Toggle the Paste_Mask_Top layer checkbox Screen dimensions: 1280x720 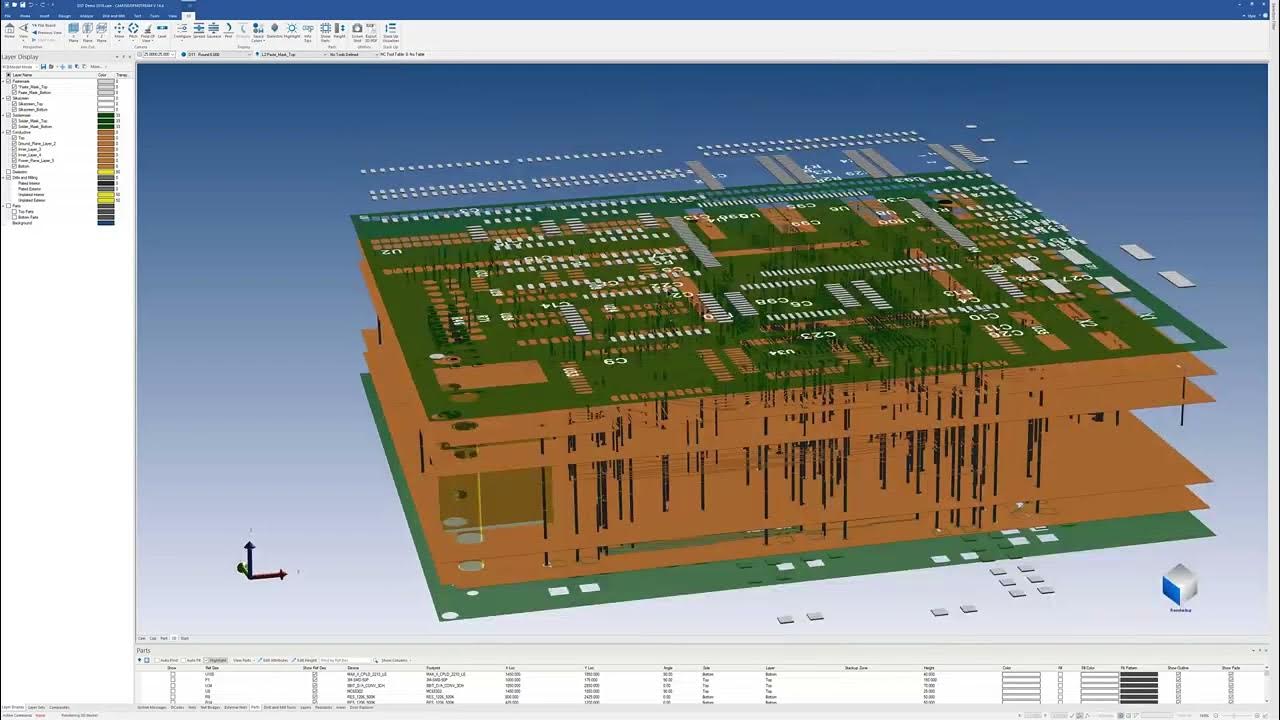point(14,87)
